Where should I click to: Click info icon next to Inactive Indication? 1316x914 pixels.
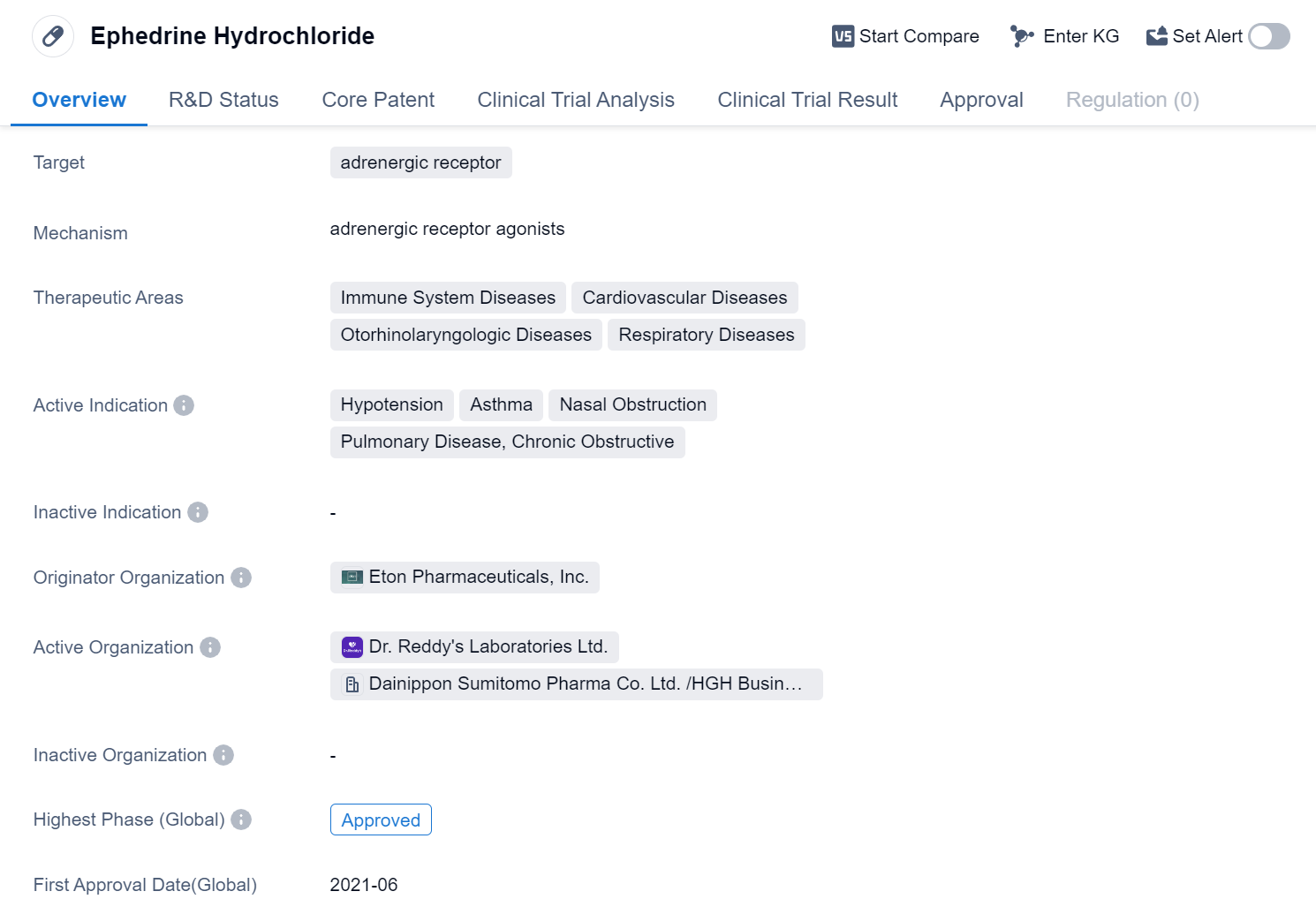(198, 512)
